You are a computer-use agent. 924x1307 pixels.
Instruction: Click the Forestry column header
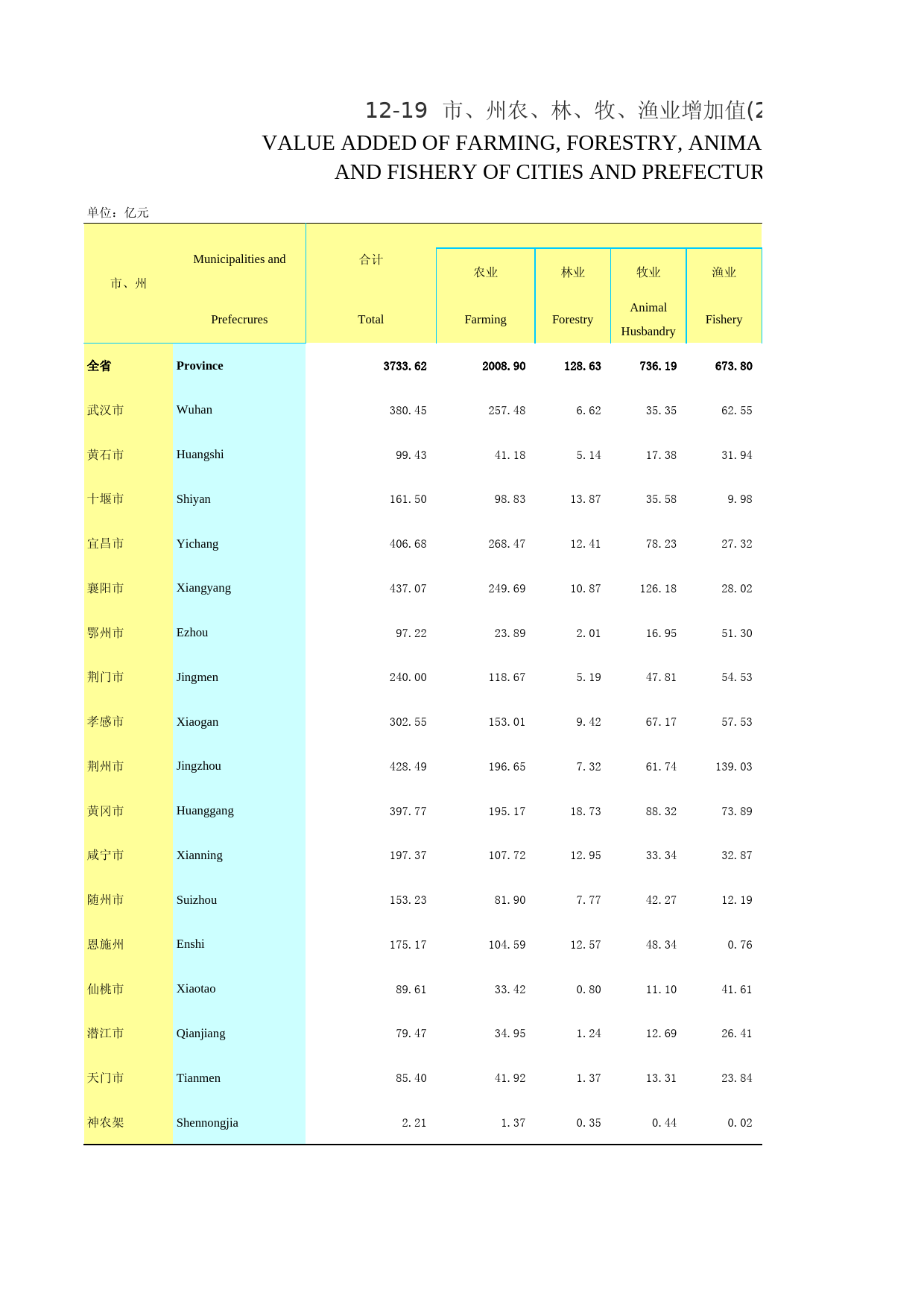coord(572,320)
